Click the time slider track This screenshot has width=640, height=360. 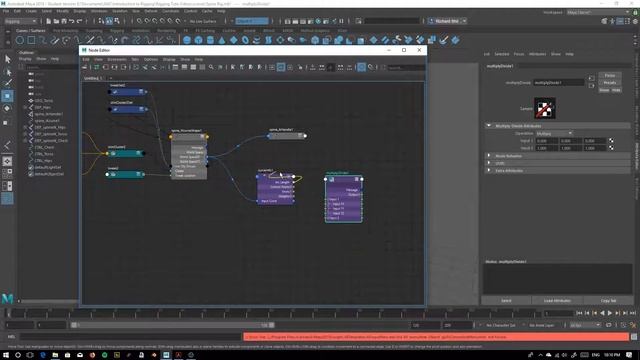[273, 313]
